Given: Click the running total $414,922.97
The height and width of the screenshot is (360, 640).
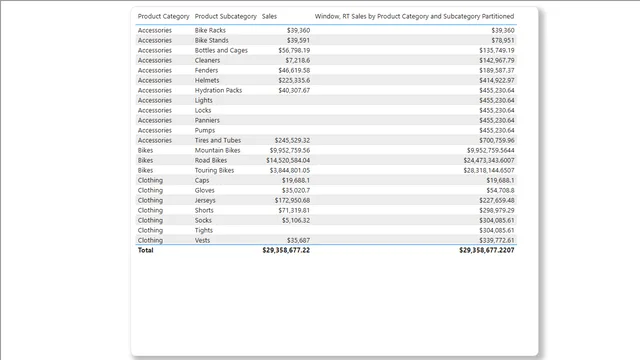Looking at the screenshot, I should [x=497, y=80].
